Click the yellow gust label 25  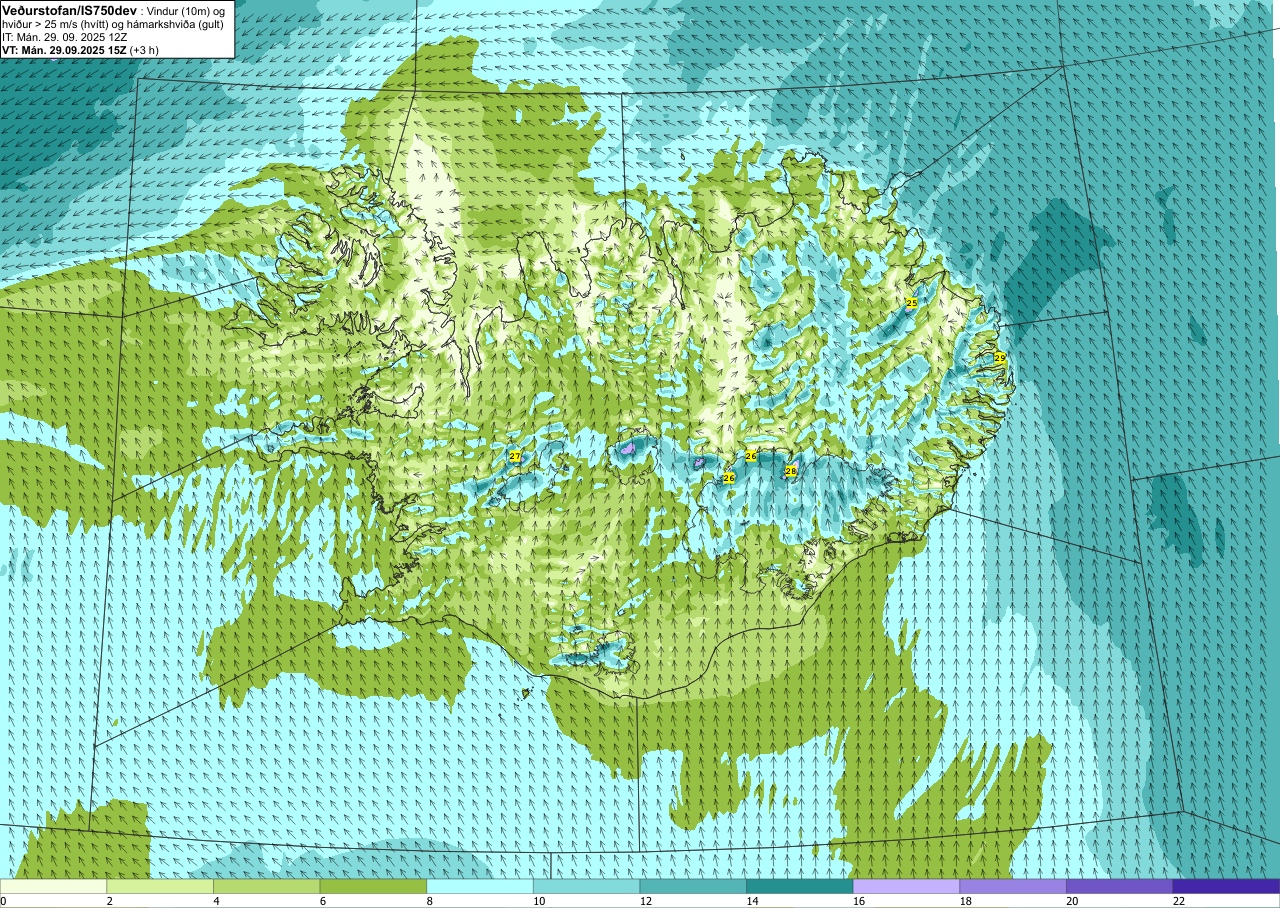pyautogui.click(x=911, y=303)
